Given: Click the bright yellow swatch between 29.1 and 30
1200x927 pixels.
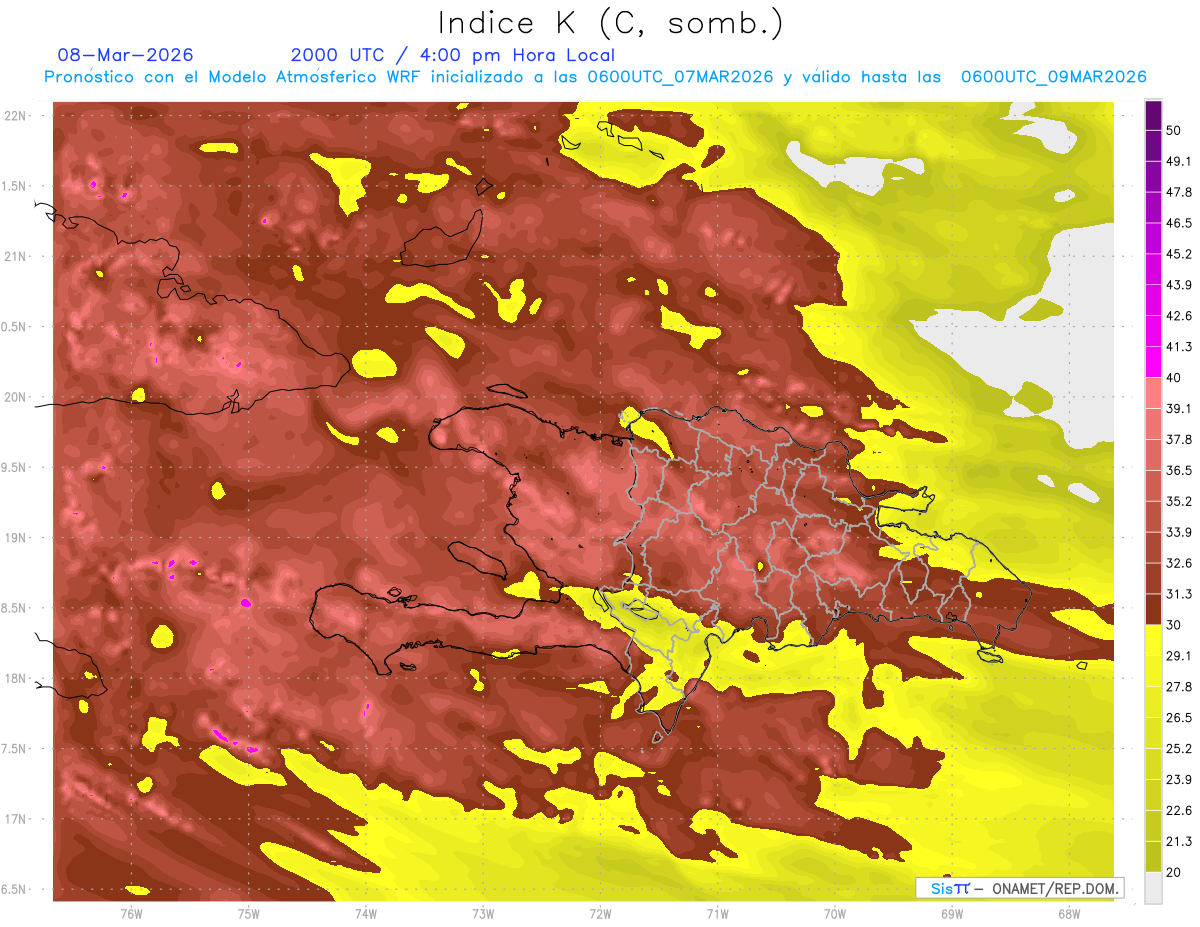Looking at the screenshot, I should (x=1153, y=640).
